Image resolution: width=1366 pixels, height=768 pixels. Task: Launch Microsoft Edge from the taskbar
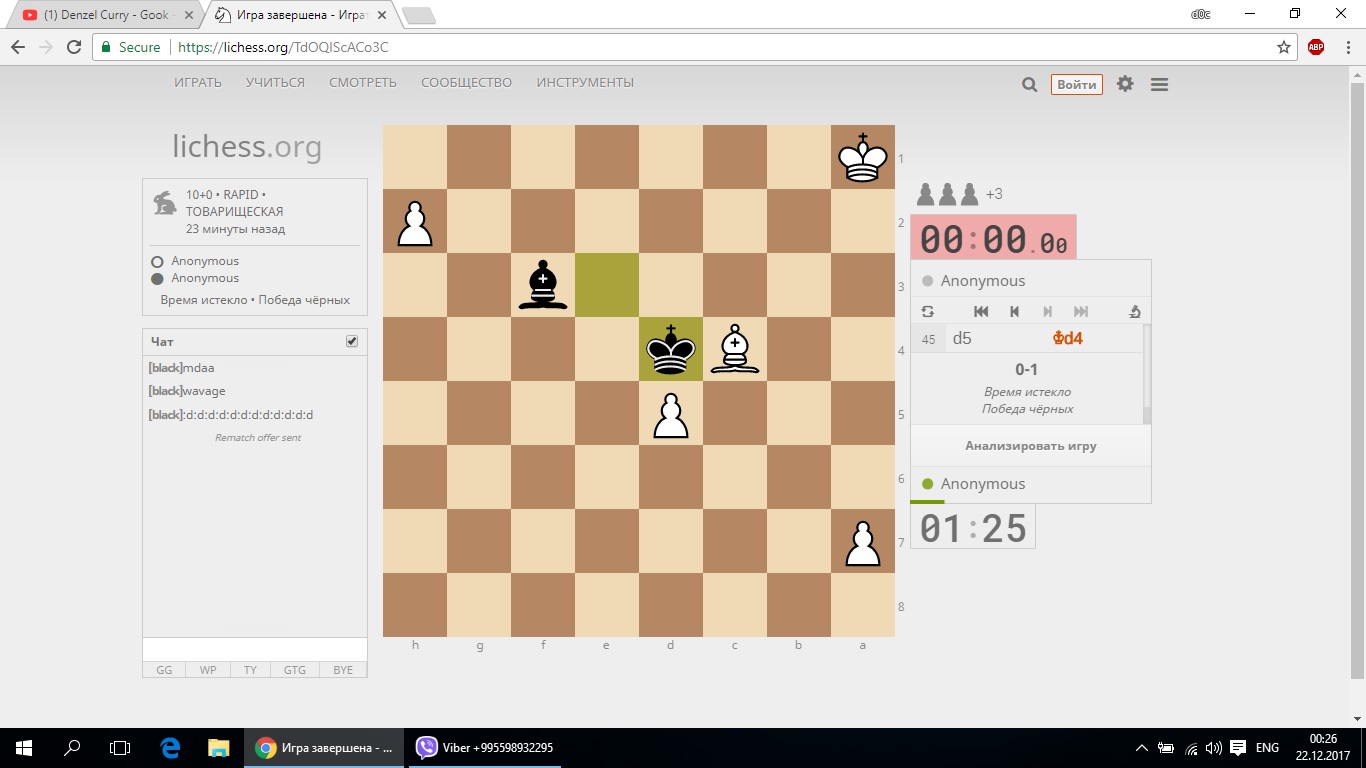[x=170, y=747]
